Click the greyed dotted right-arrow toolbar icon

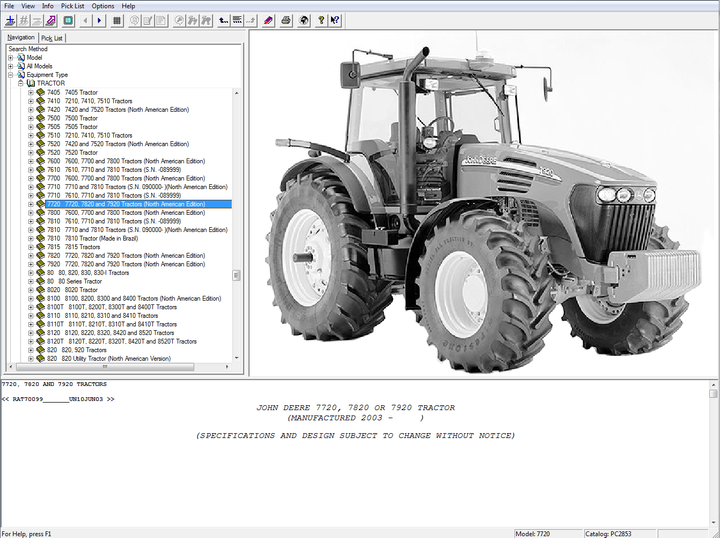[x=250, y=20]
